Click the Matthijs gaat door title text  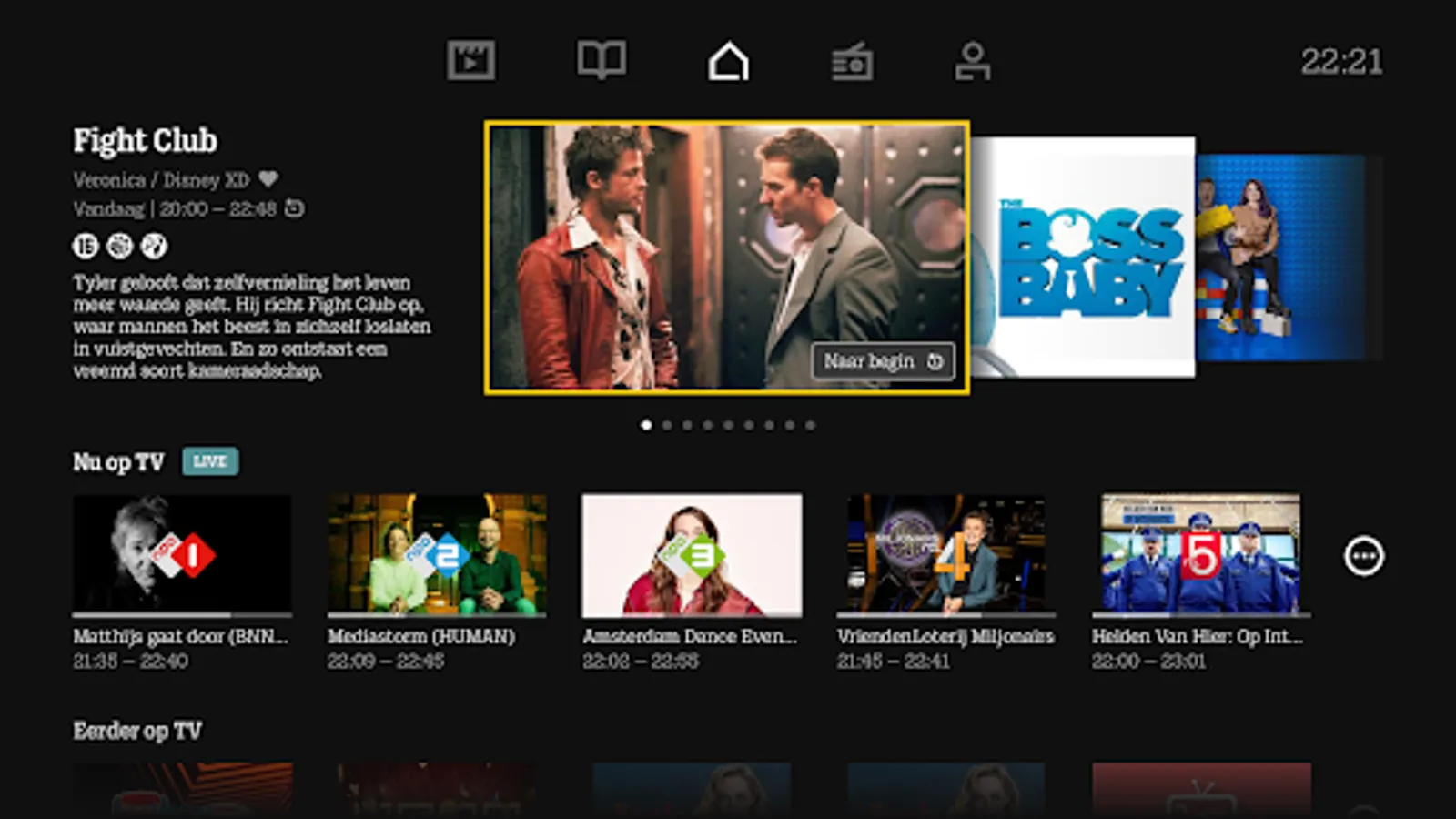point(180,636)
